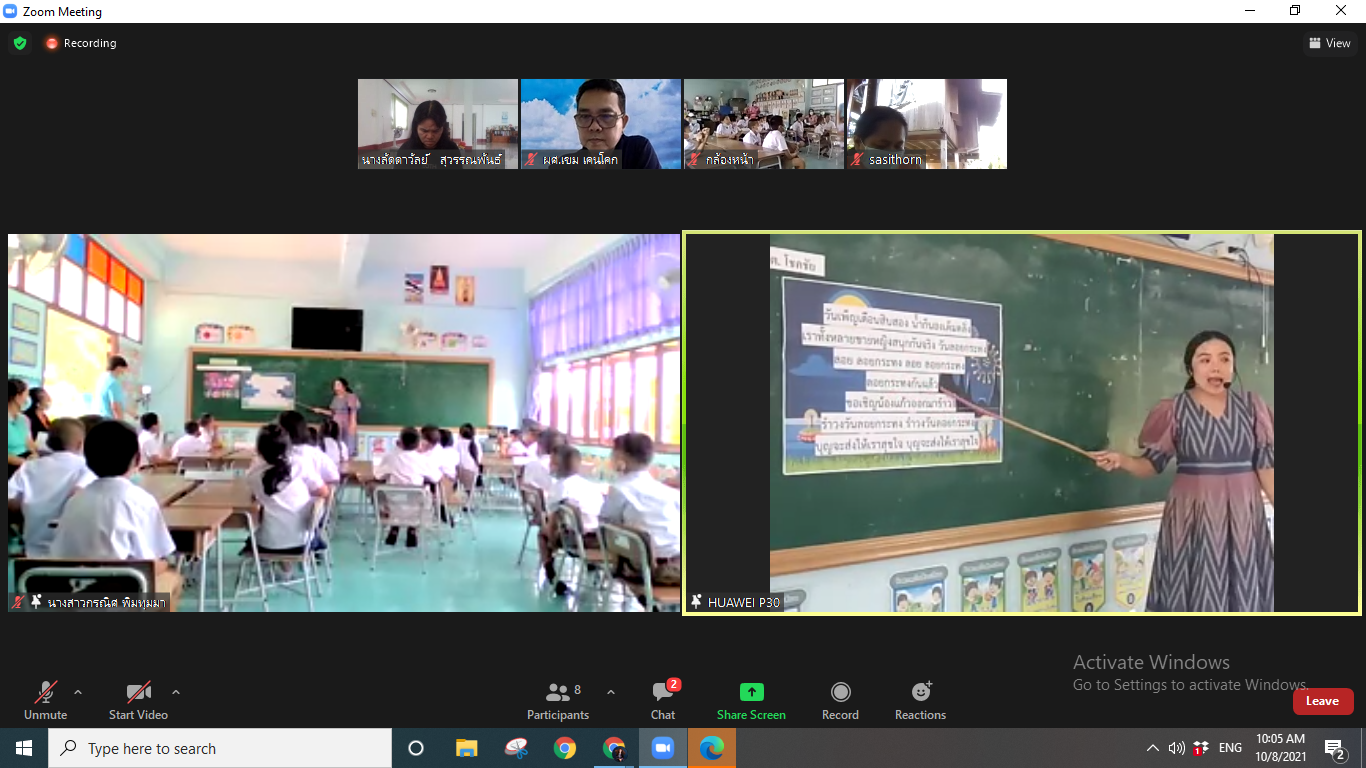This screenshot has height=768, width=1366.
Task: Expand audio options arrow beside Unmute
Action: [78, 692]
